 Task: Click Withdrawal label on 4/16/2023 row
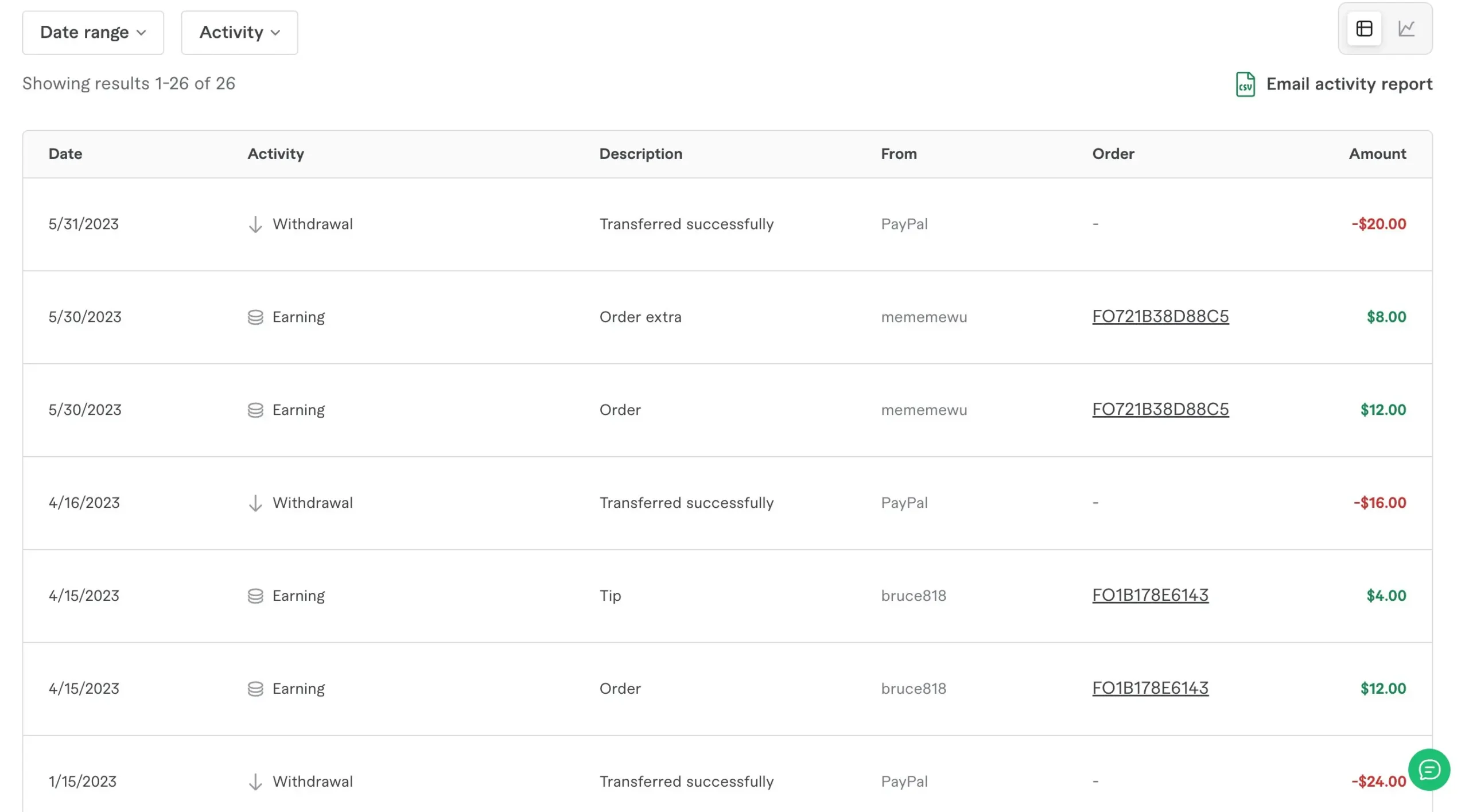(x=313, y=503)
